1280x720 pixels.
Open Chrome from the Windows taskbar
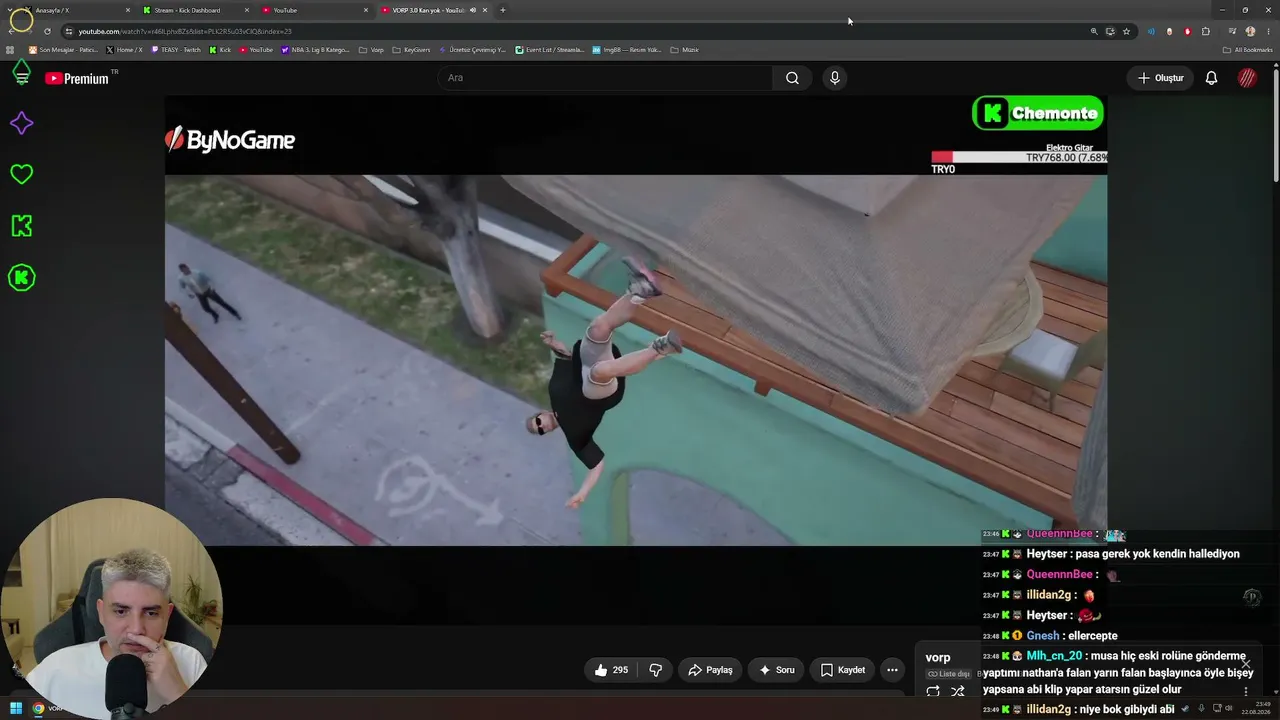pos(38,708)
